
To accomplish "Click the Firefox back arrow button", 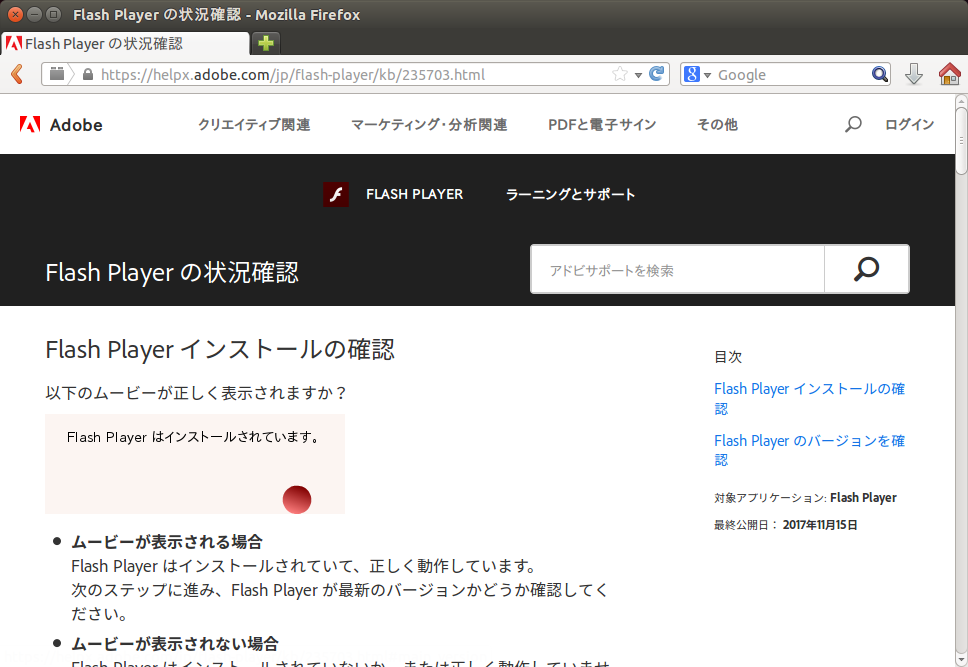I will 17,74.
